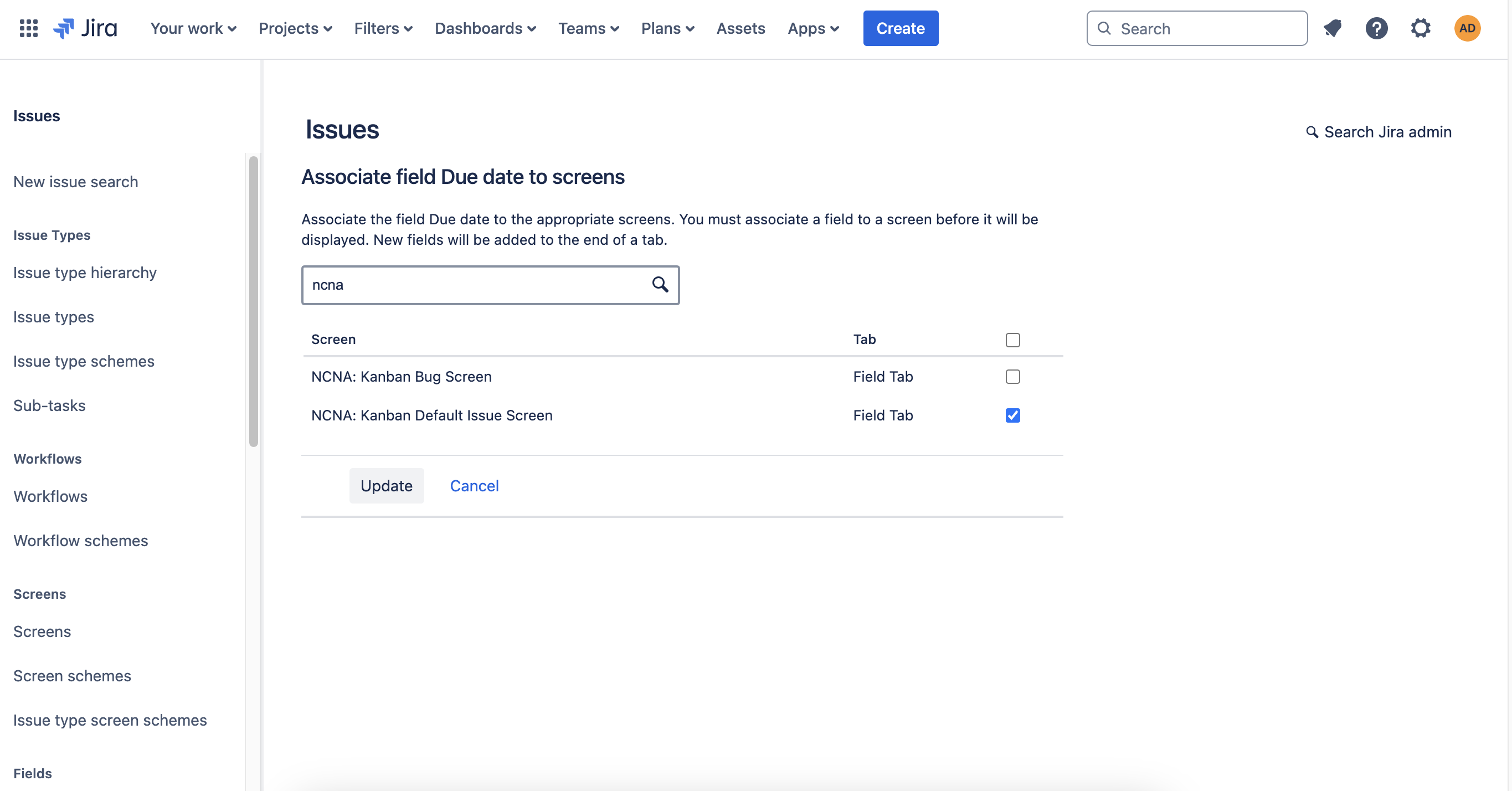This screenshot has height=791, width=1512.
Task: Click the Search Jira admin magnifier icon
Action: (1312, 132)
